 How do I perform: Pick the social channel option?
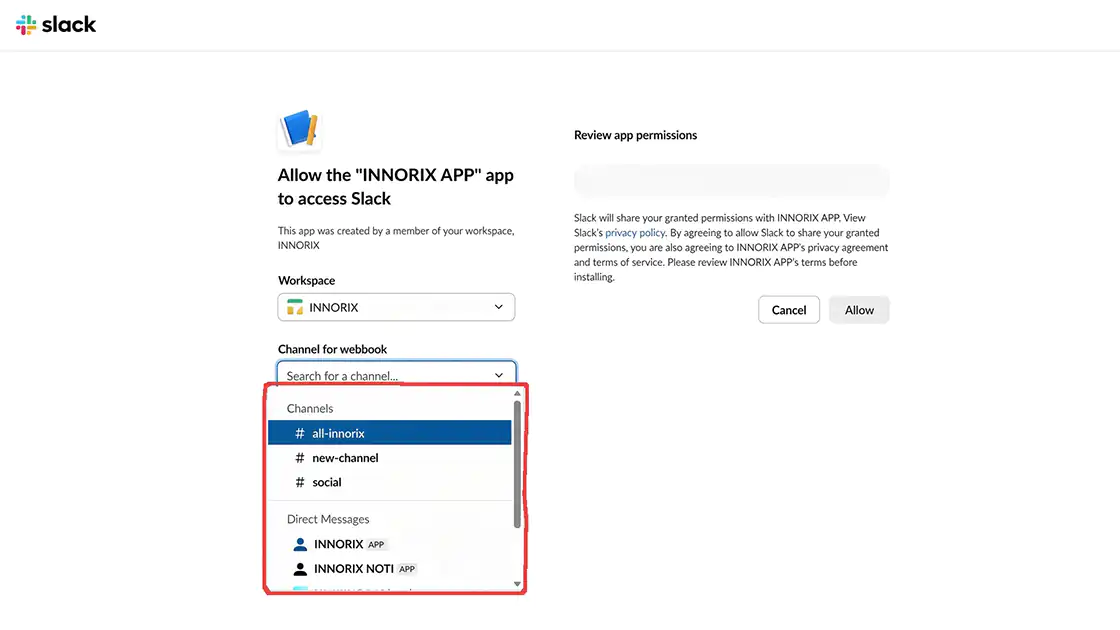tap(389, 482)
